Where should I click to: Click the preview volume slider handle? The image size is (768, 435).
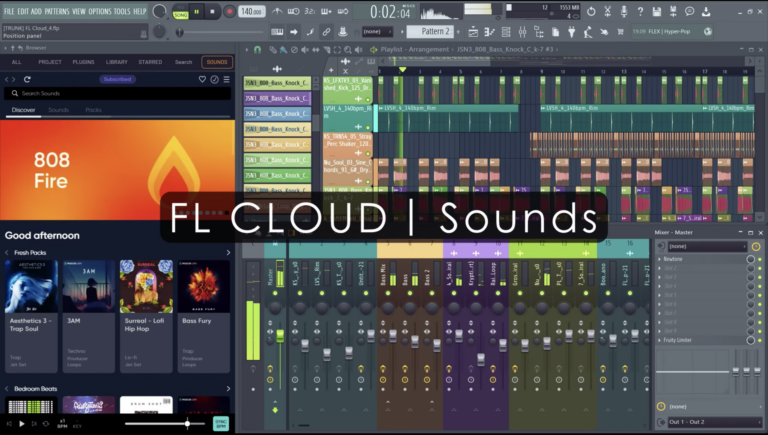pos(187,423)
